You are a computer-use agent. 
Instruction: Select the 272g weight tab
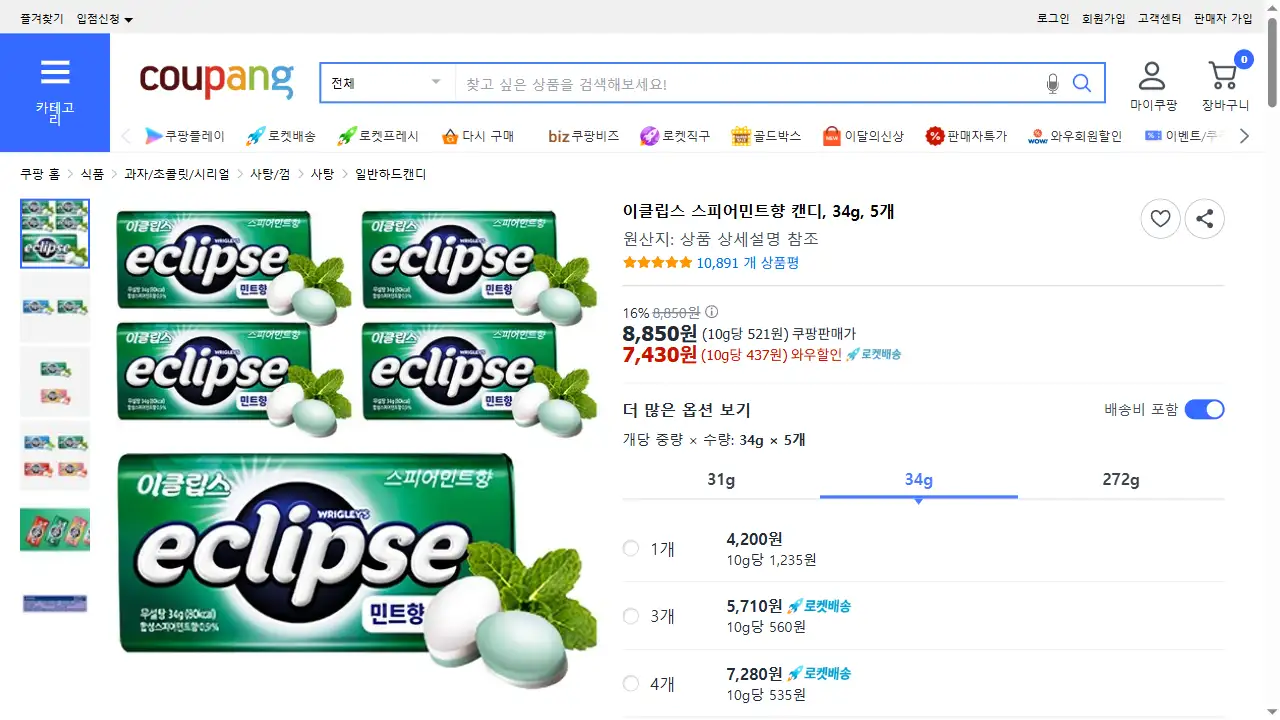coord(1121,479)
